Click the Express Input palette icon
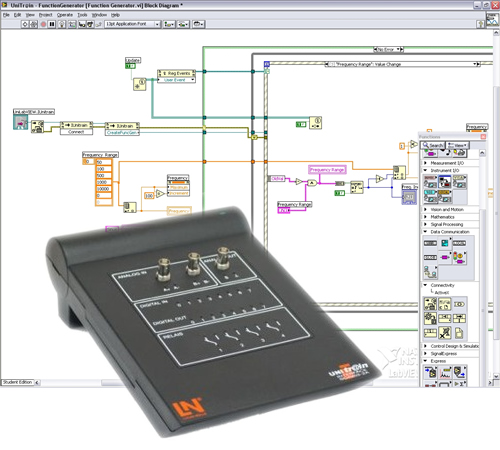 pos(430,372)
